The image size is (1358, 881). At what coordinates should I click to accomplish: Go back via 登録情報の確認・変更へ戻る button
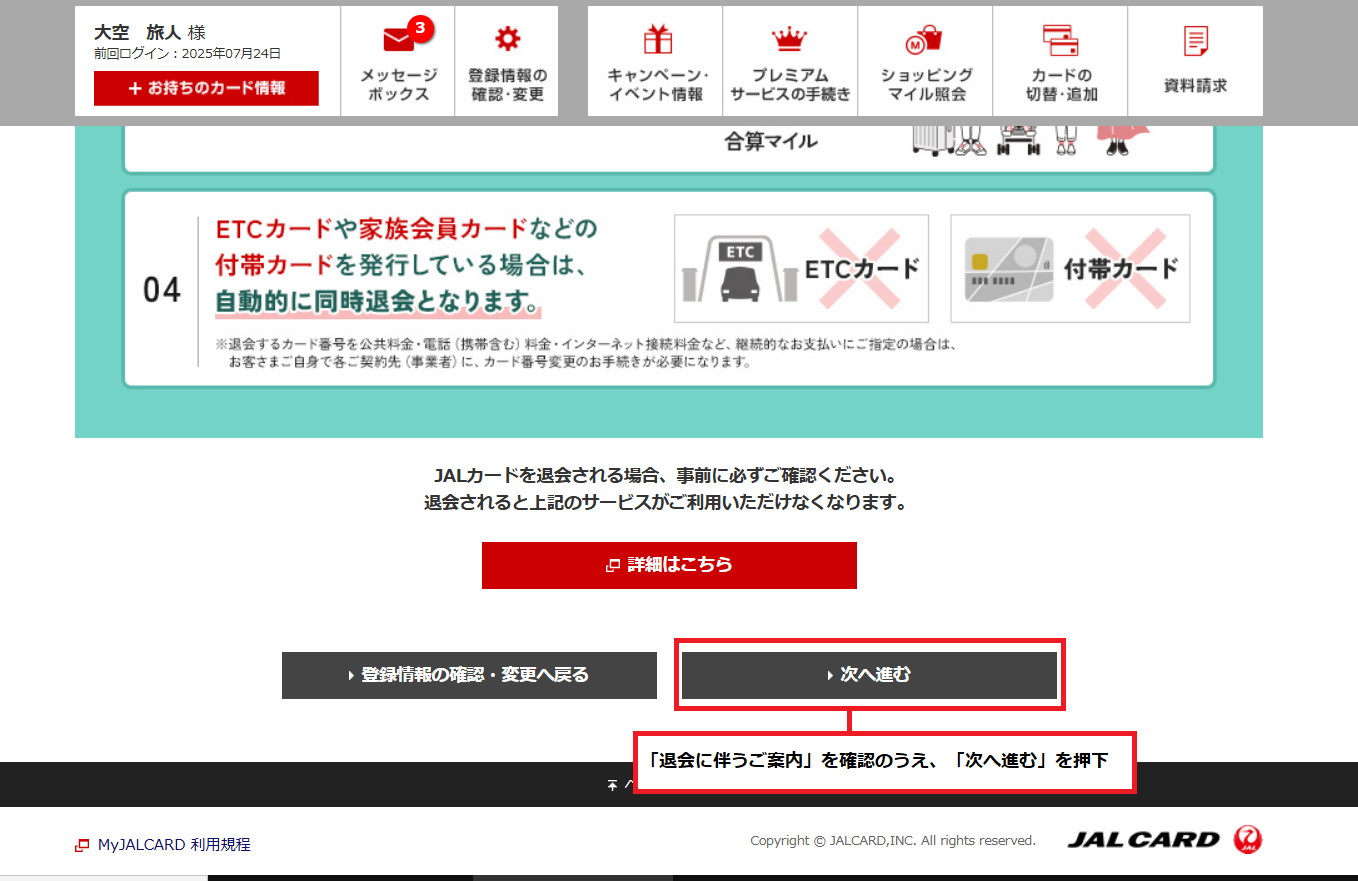(469, 675)
